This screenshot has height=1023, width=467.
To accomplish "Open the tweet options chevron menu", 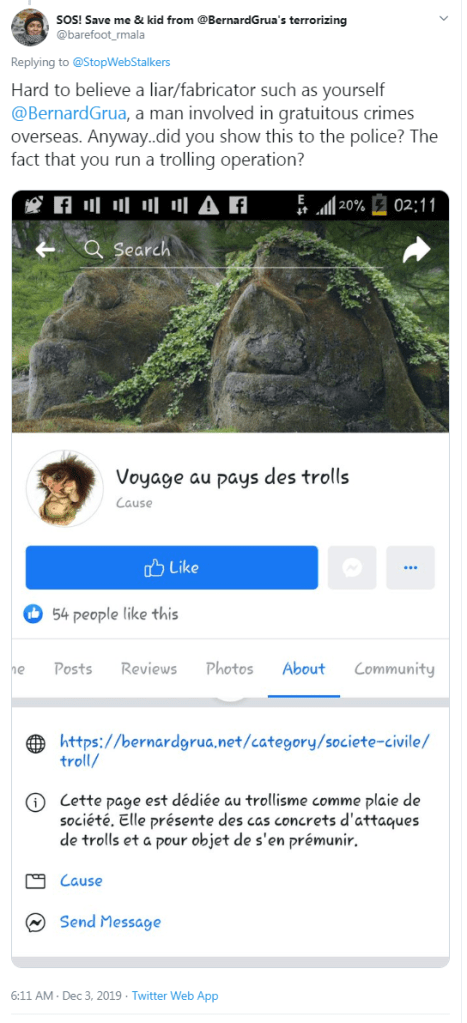I will (444, 18).
